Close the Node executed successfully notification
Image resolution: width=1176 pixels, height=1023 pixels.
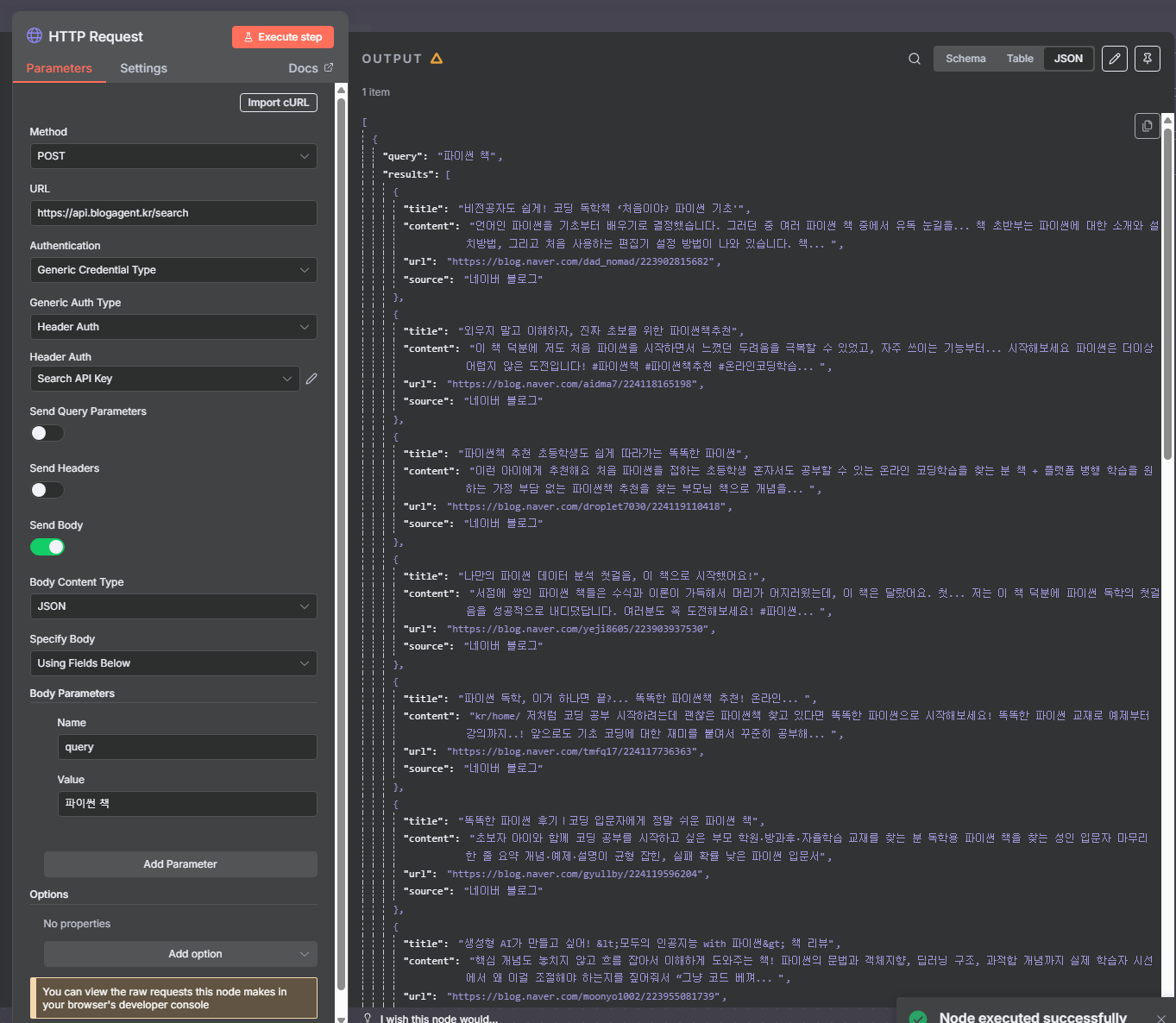pos(1160,1018)
